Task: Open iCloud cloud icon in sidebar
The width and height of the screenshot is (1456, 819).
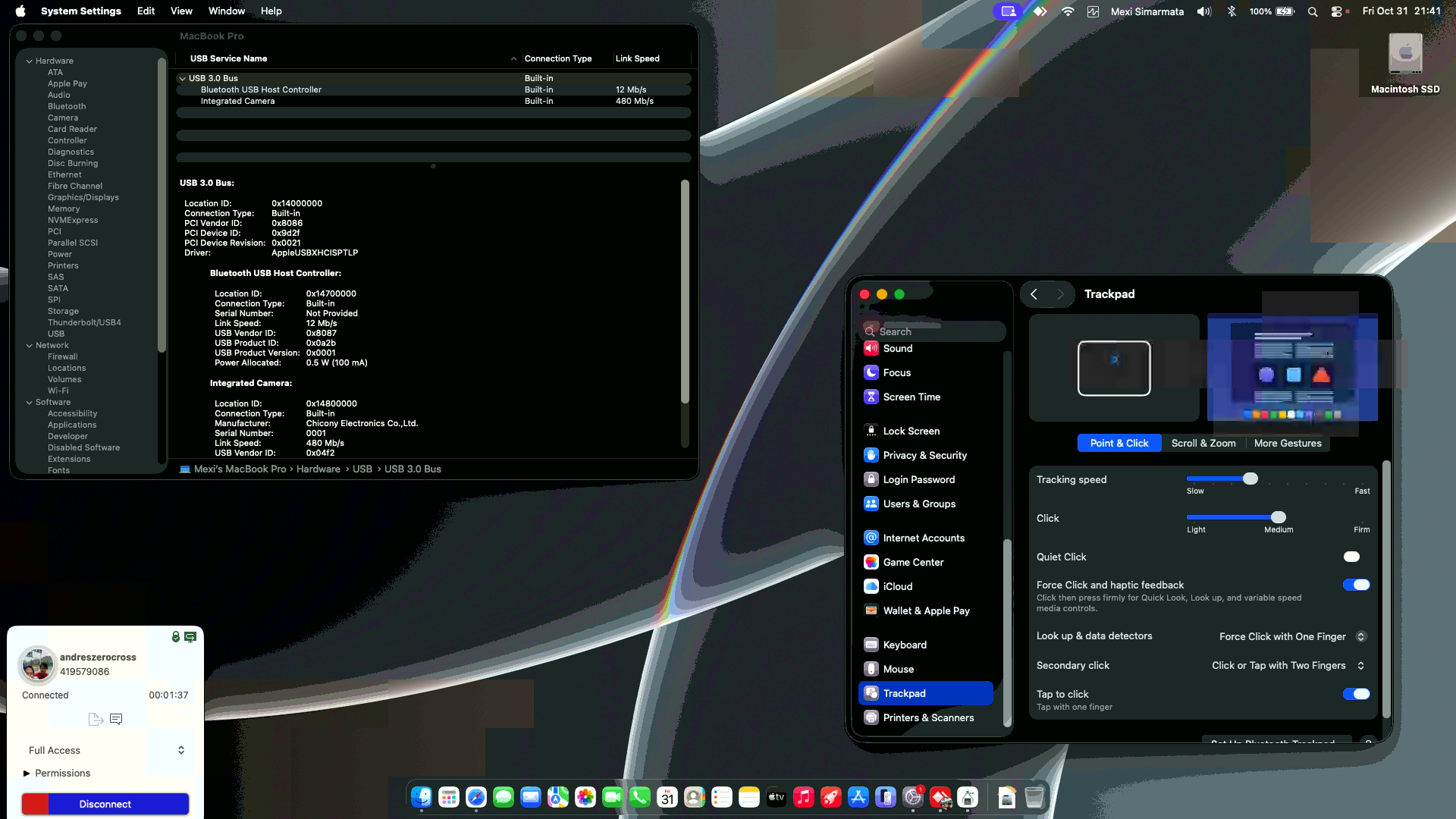Action: pyautogui.click(x=871, y=586)
